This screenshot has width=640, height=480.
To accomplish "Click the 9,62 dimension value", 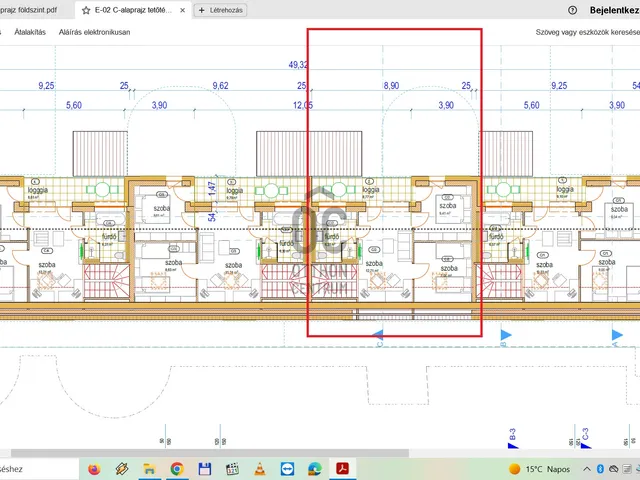I will click(x=220, y=86).
